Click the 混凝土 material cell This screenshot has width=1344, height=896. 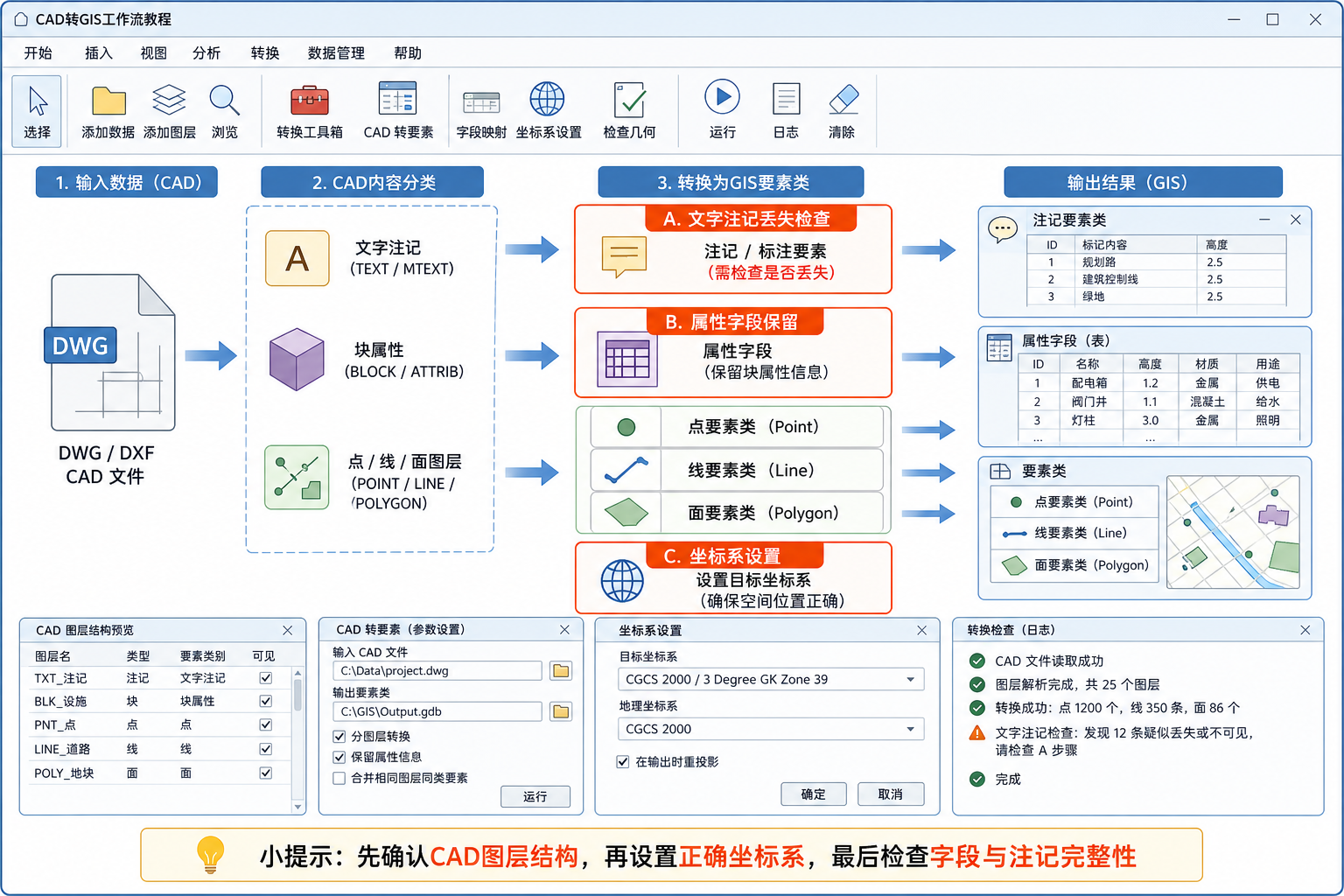pyautogui.click(x=1207, y=402)
